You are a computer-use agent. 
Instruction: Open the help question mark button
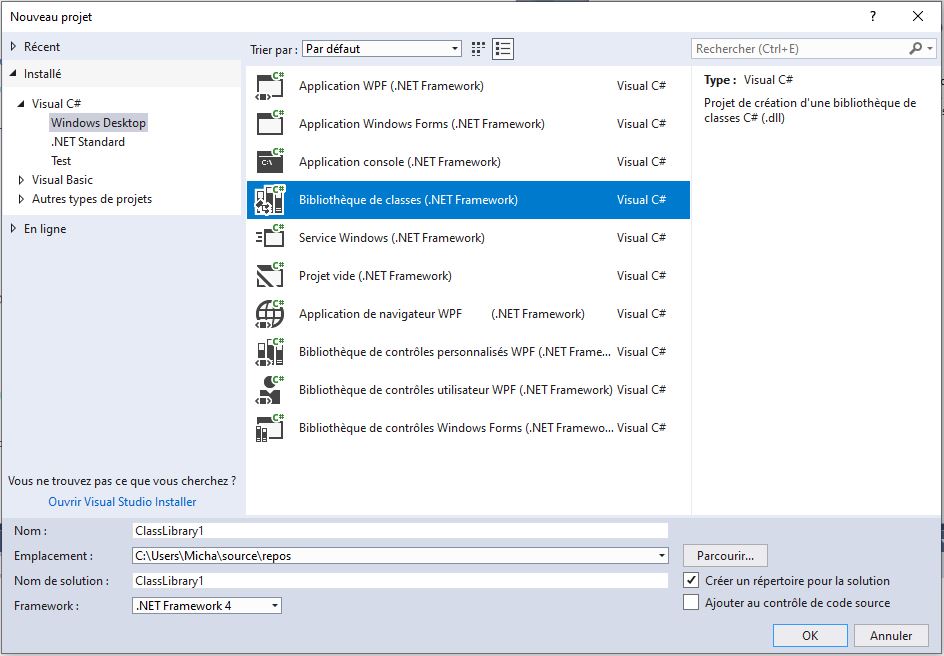pyautogui.click(x=873, y=16)
